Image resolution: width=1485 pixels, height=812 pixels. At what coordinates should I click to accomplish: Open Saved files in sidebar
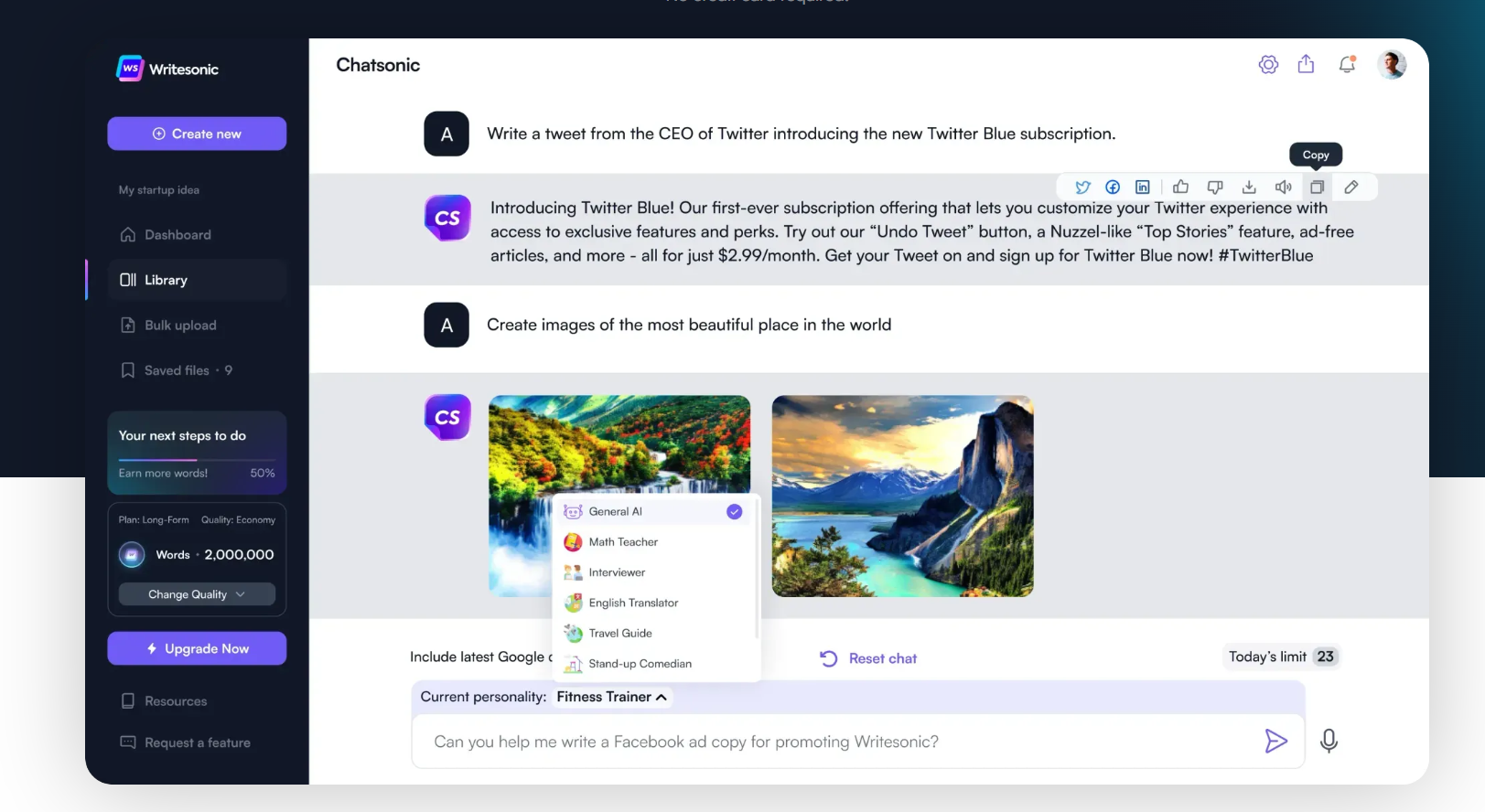pos(197,370)
